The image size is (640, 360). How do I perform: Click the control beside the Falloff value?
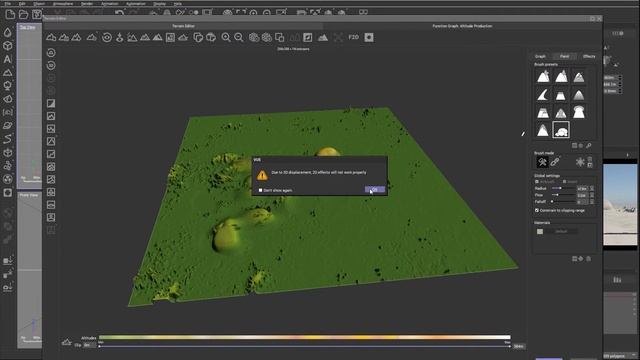click(x=592, y=202)
